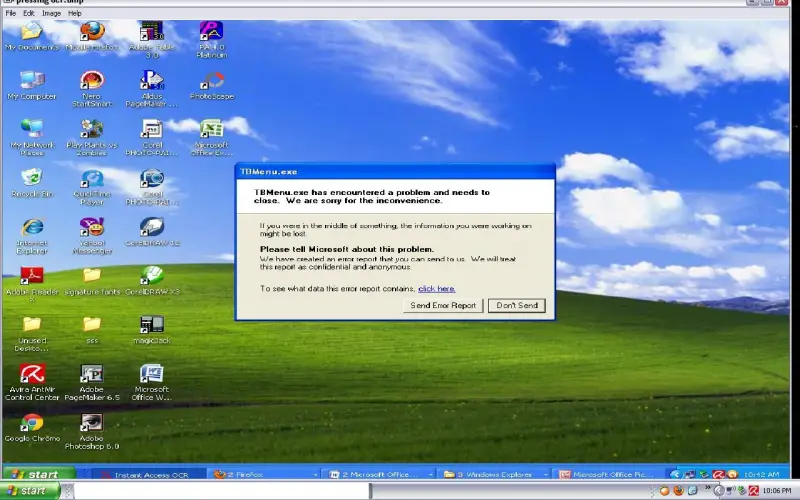The width and height of the screenshot is (800, 500).
Task: Click the start button in the pictured desktop taskbar
Action: (x=39, y=474)
